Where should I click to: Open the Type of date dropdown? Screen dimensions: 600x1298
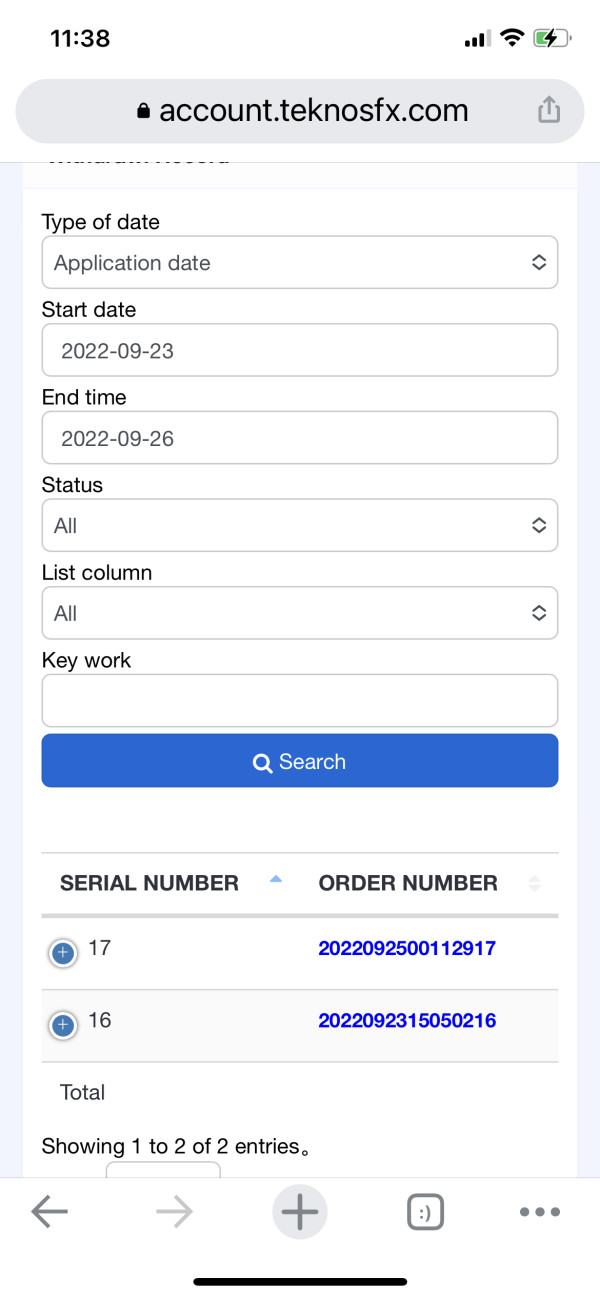(x=299, y=263)
